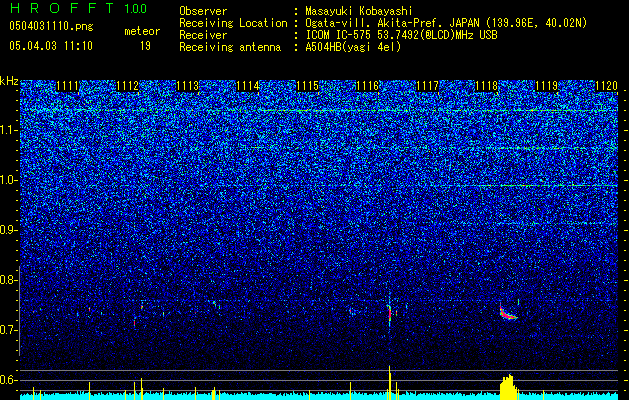This screenshot has width=629, height=400.
Task: Click the 1115 time marker
Action: click(307, 86)
